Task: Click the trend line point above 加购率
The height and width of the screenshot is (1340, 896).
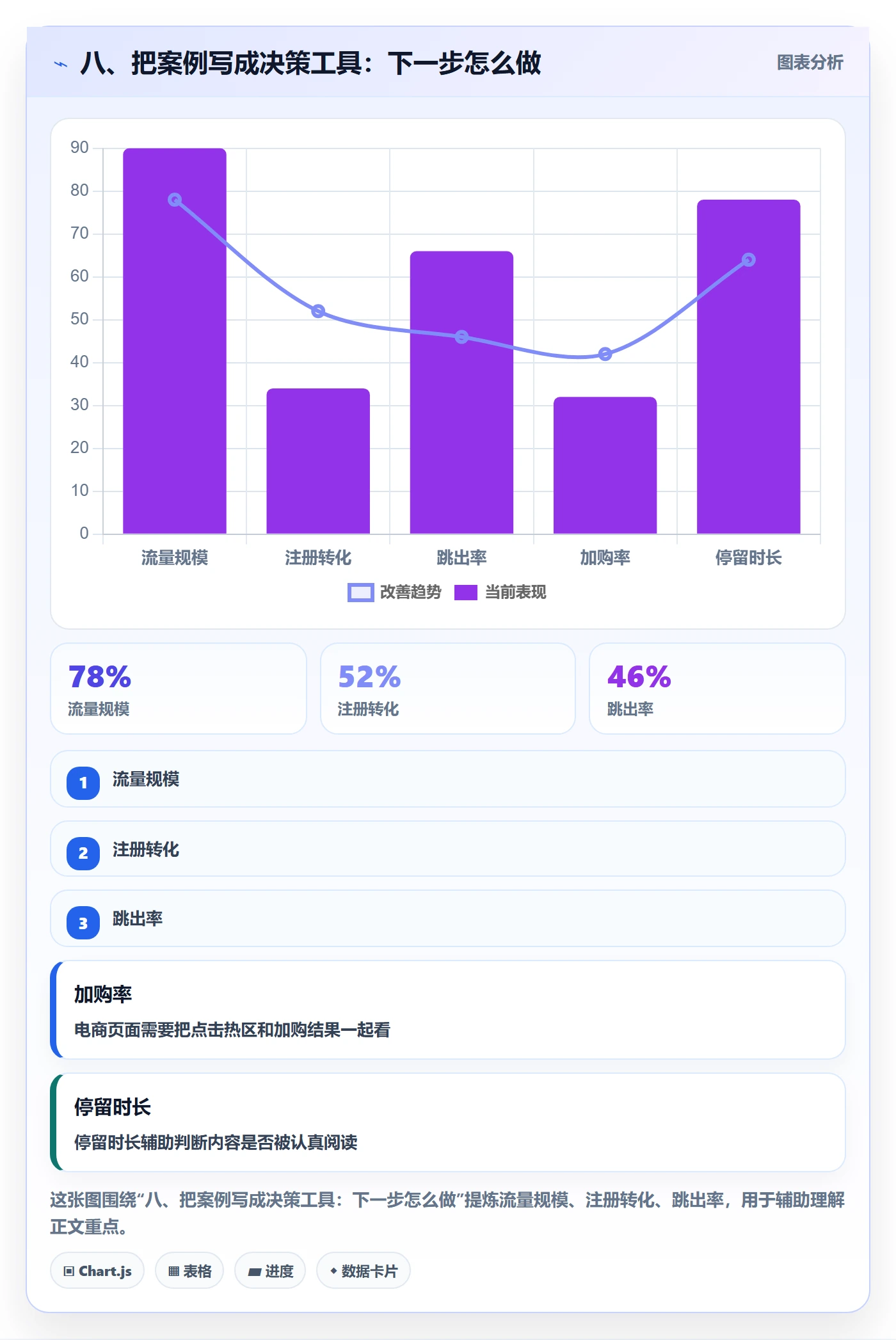Action: click(x=605, y=354)
